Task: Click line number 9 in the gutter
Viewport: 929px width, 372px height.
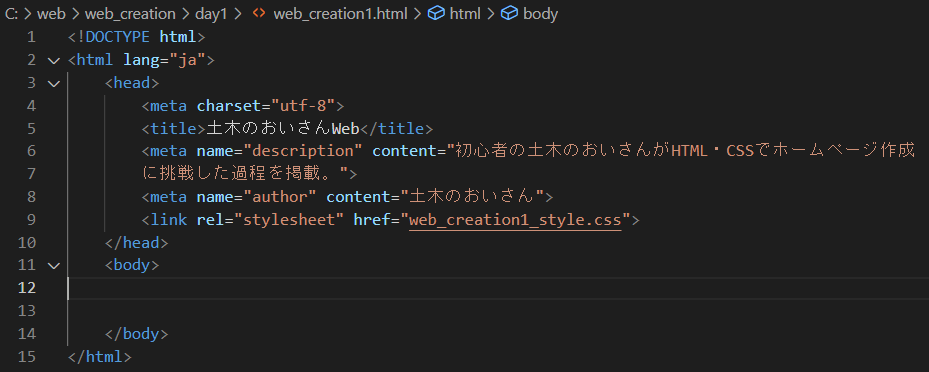Action: pyautogui.click(x=31, y=220)
